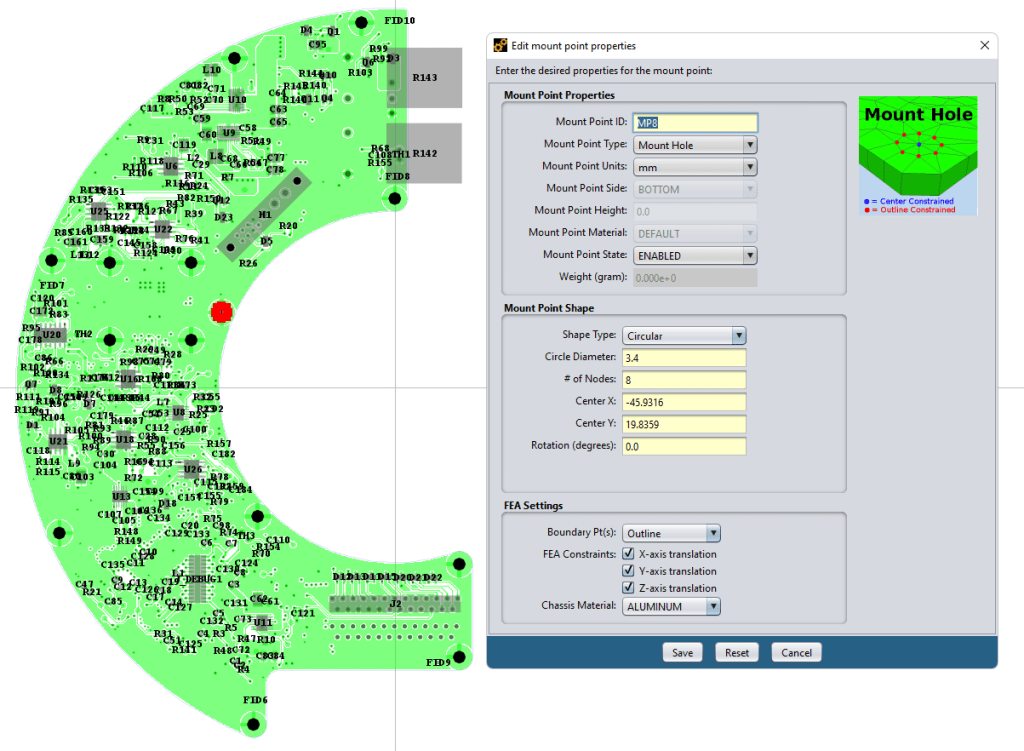Click the Reset button
Viewport: 1024px width, 751px height.
737,652
